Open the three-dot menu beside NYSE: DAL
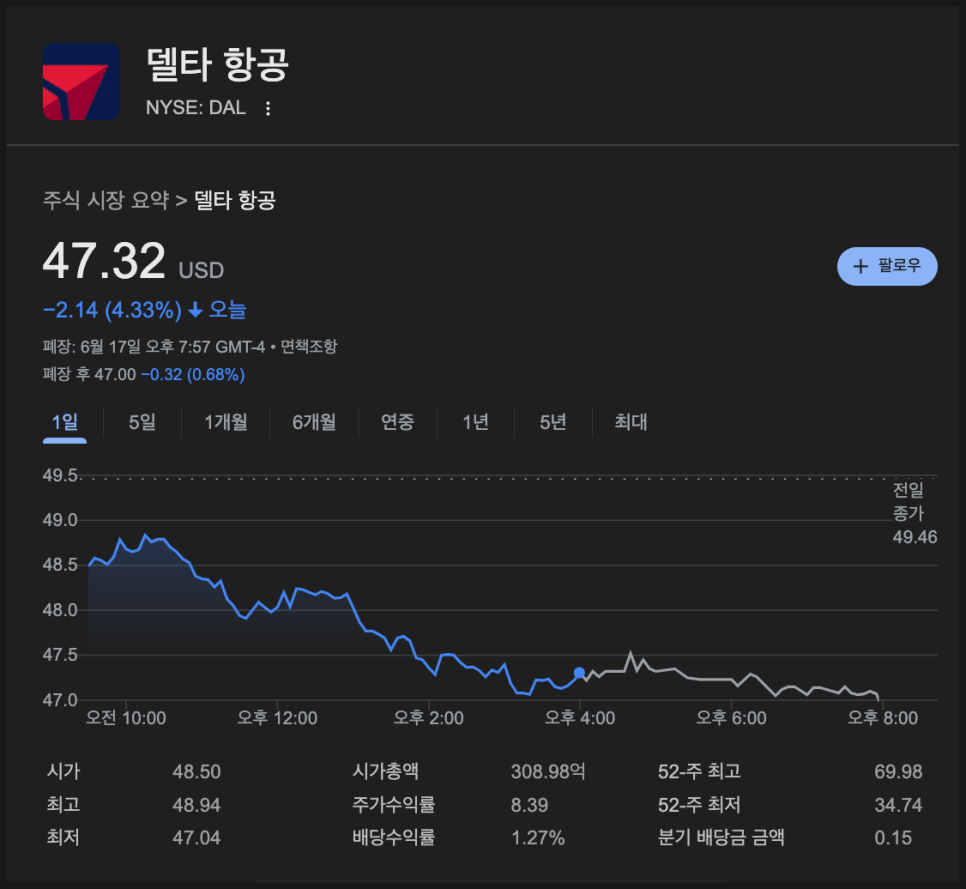966x889 pixels. point(267,108)
